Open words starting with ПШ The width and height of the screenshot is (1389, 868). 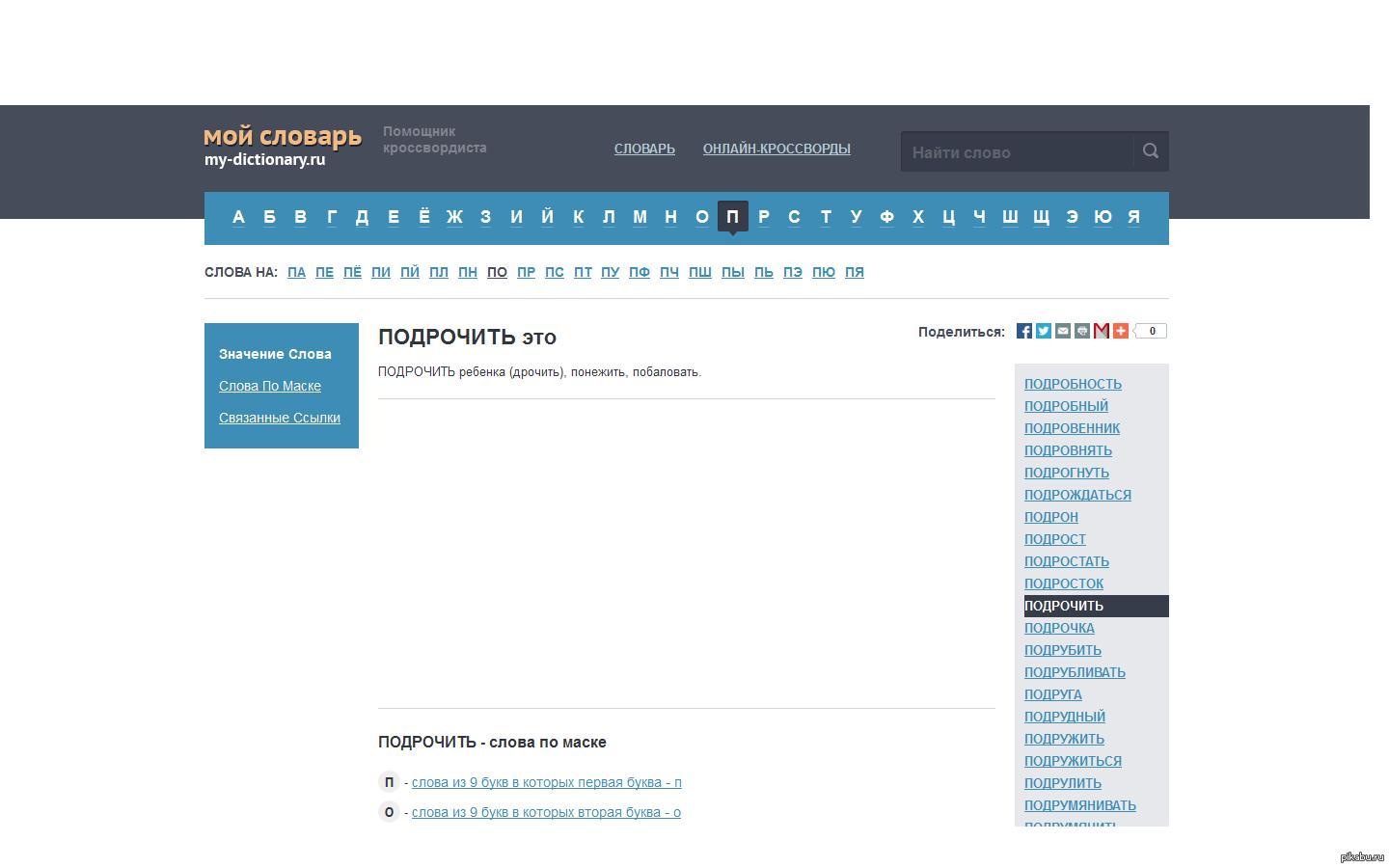[699, 272]
